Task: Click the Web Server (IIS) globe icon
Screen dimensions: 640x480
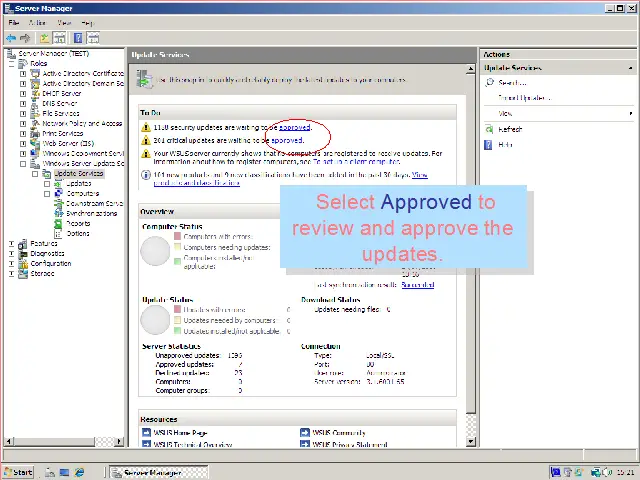Action: pos(36,143)
